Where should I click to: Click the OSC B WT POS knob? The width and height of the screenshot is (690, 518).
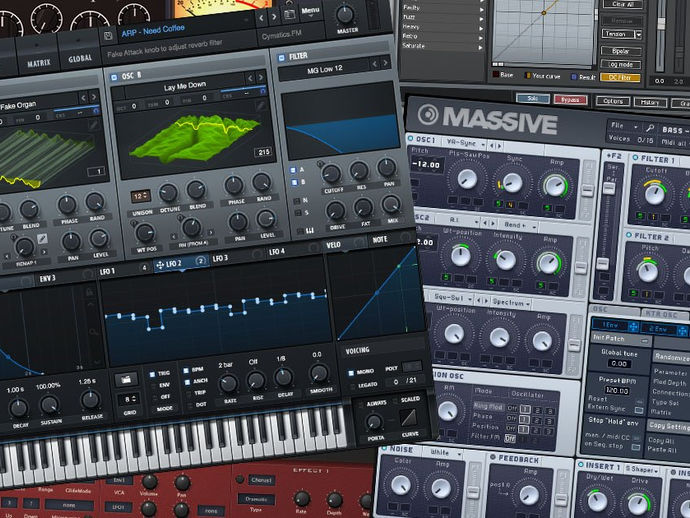(145, 233)
